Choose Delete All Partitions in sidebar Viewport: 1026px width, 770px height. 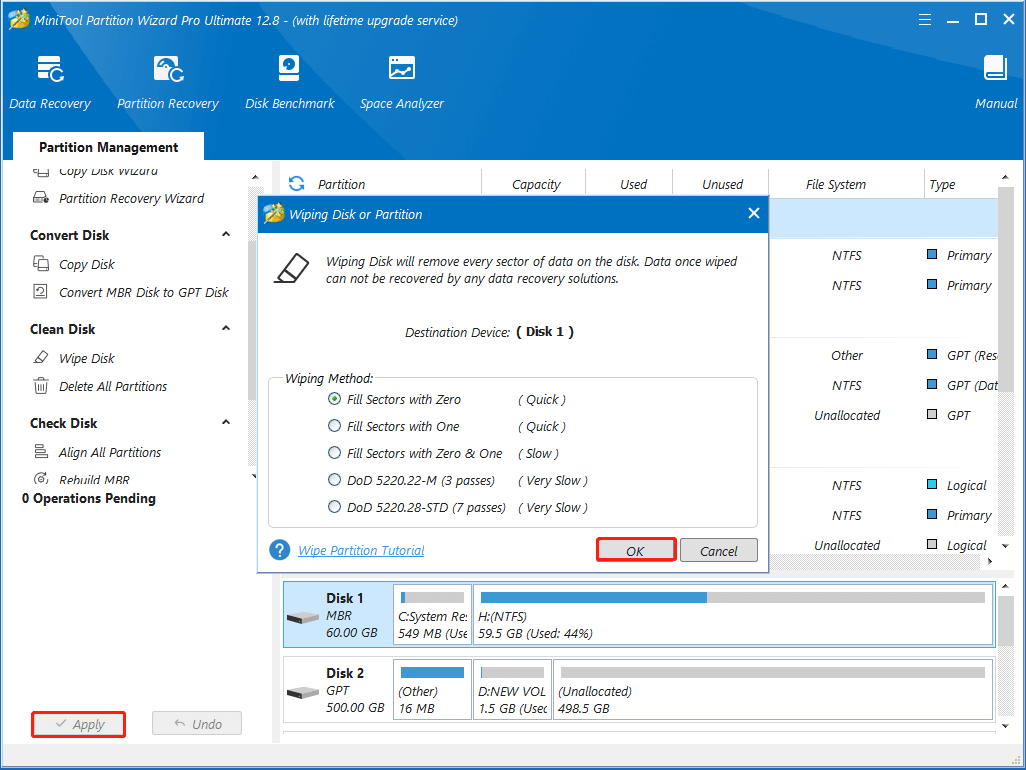112,386
